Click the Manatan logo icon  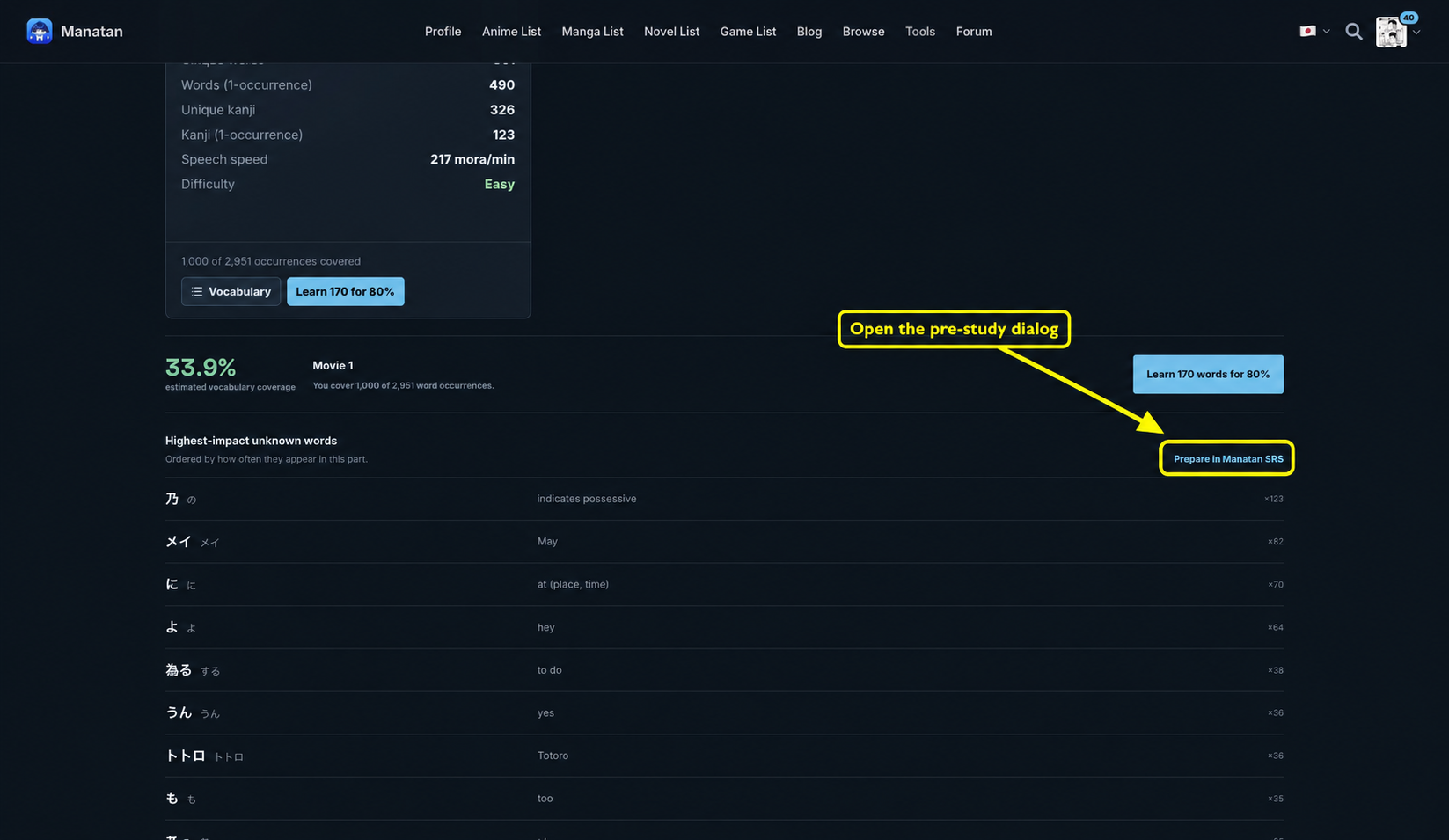pos(39,31)
